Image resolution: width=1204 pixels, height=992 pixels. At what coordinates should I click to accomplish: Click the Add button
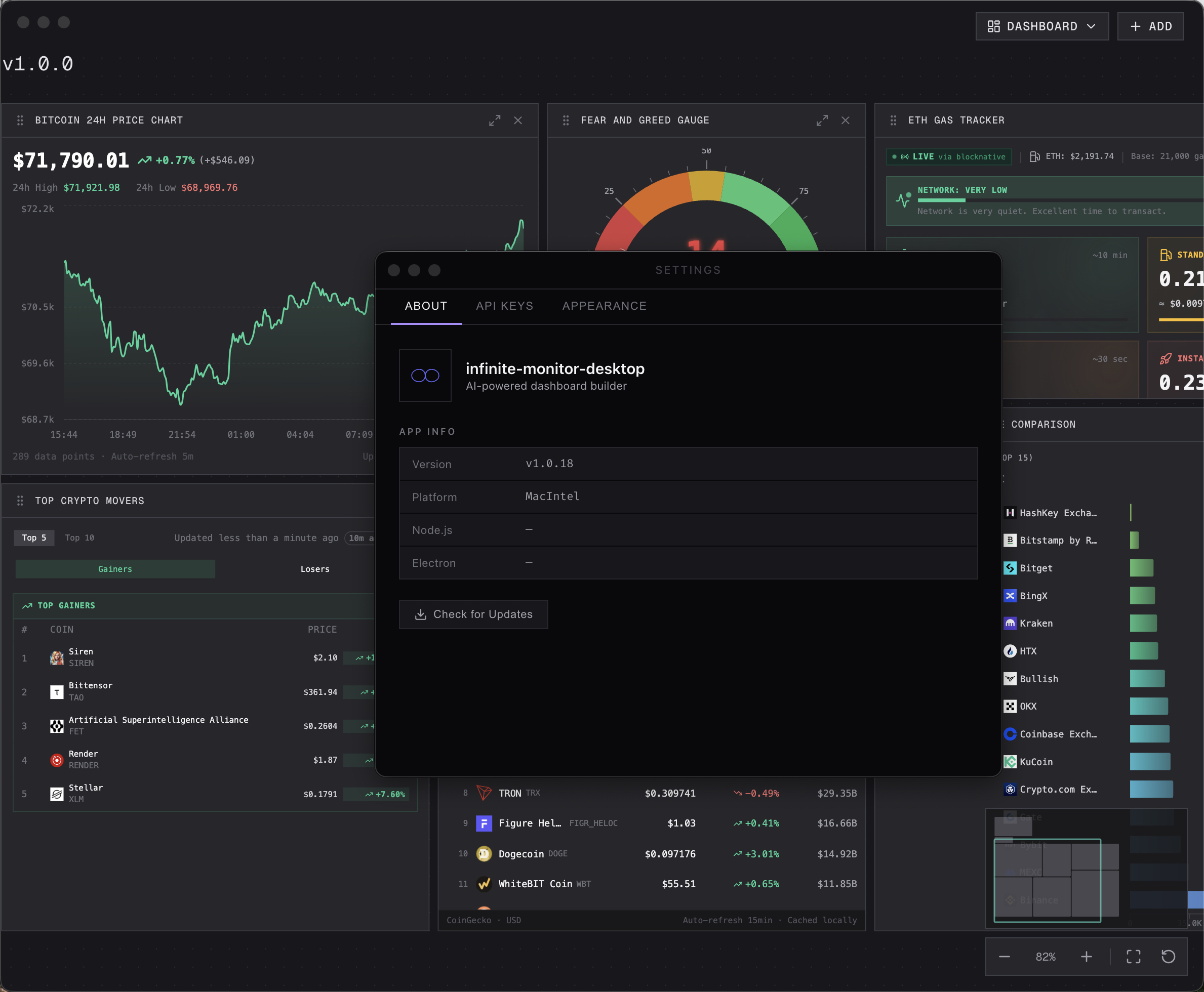coord(1150,26)
